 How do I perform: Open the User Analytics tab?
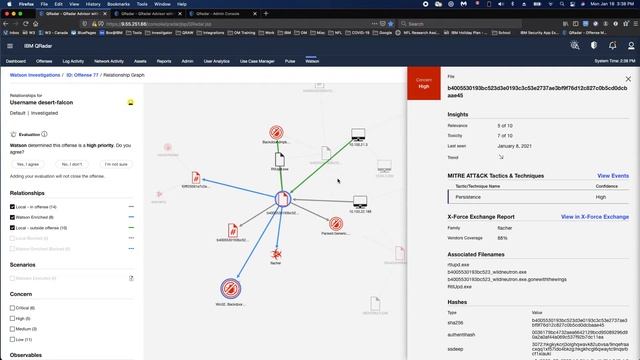point(217,61)
